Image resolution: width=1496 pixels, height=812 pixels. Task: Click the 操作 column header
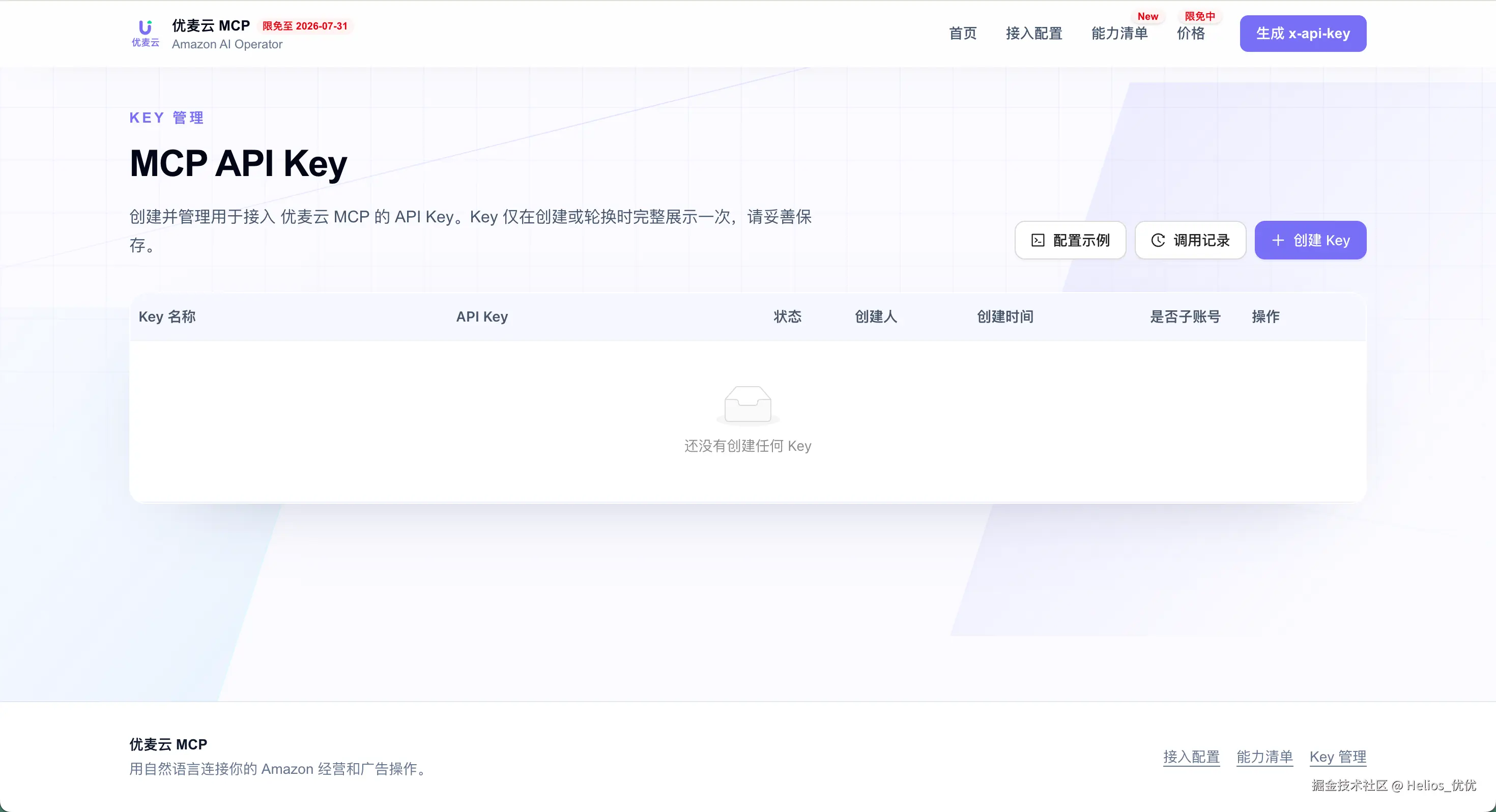[1266, 316]
